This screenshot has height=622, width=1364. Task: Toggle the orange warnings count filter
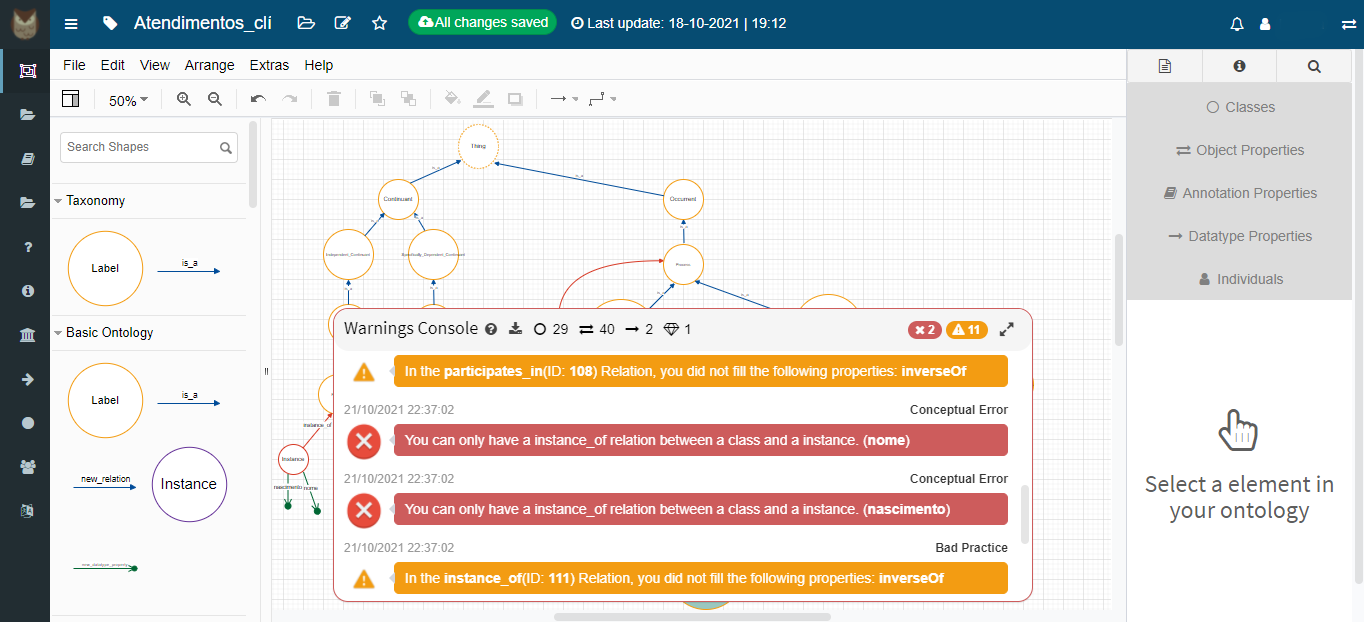pyautogui.click(x=966, y=330)
